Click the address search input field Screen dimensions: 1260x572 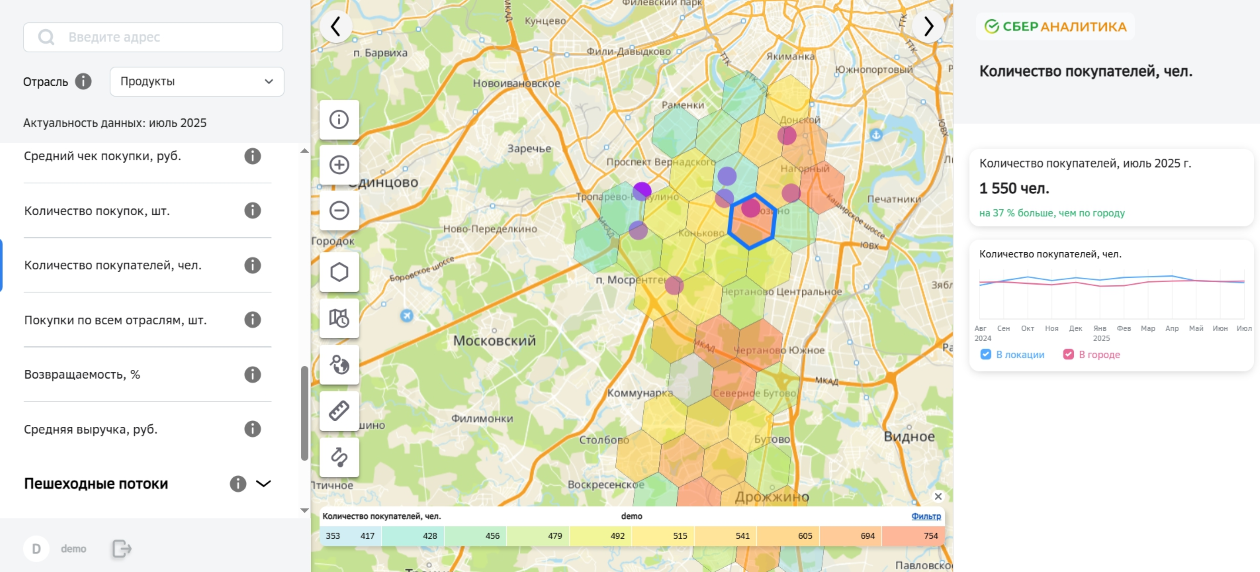pos(153,37)
